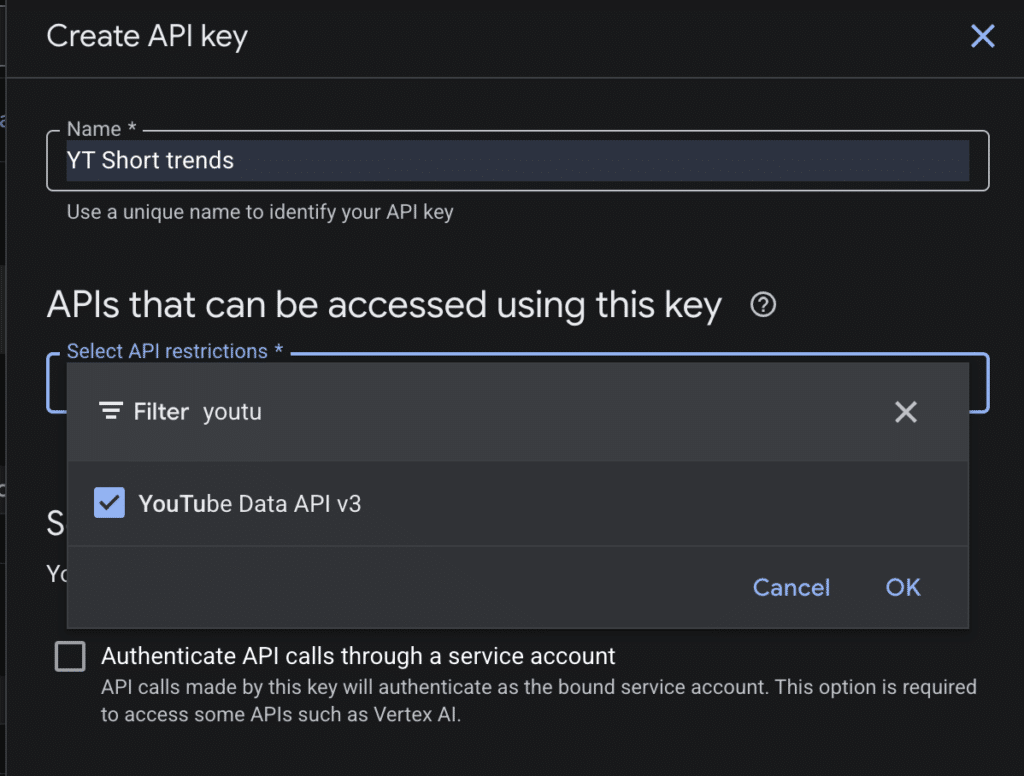Focus the Name field containing 'YT Short trends'
This screenshot has width=1024, height=776.
[x=517, y=161]
